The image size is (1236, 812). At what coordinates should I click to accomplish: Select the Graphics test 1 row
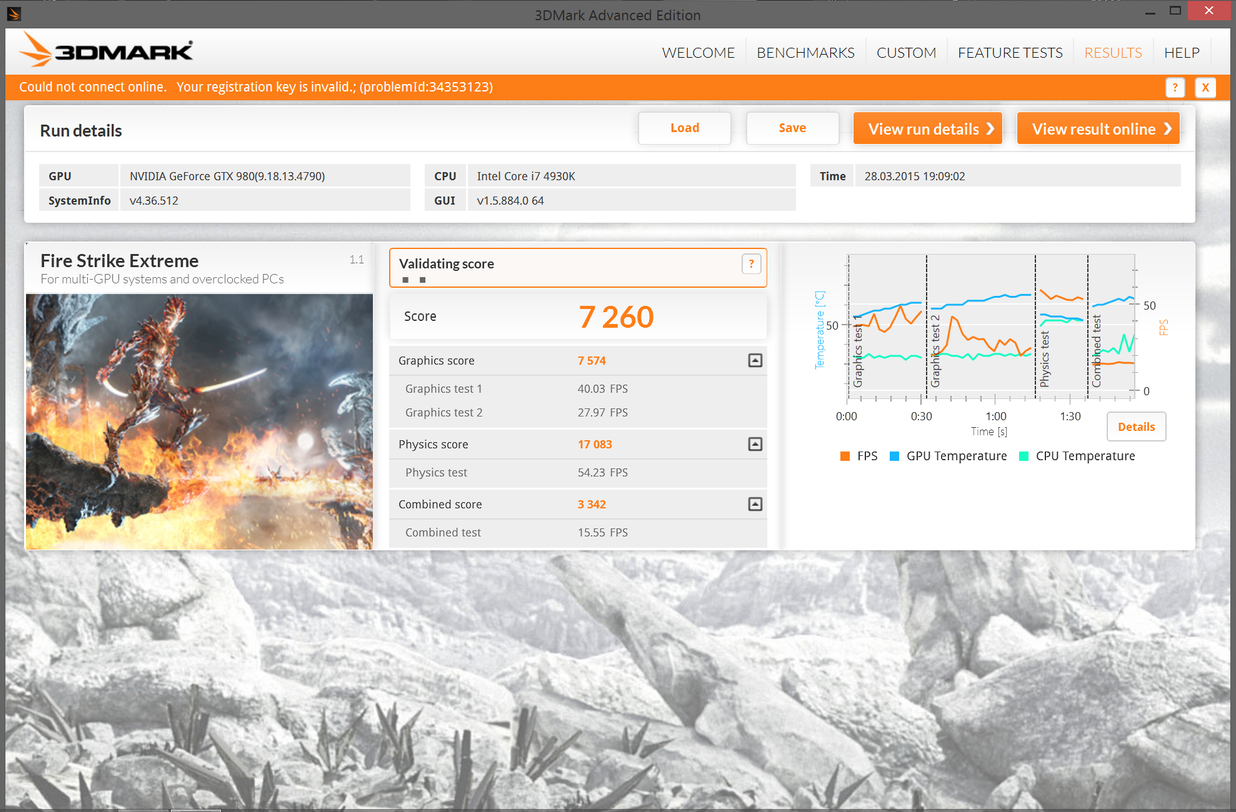pyautogui.click(x=578, y=388)
